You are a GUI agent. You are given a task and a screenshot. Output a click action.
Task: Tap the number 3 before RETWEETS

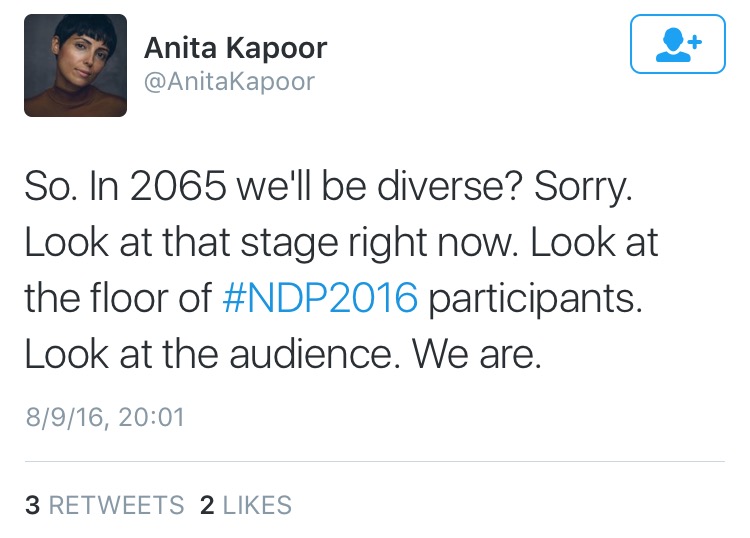32,505
